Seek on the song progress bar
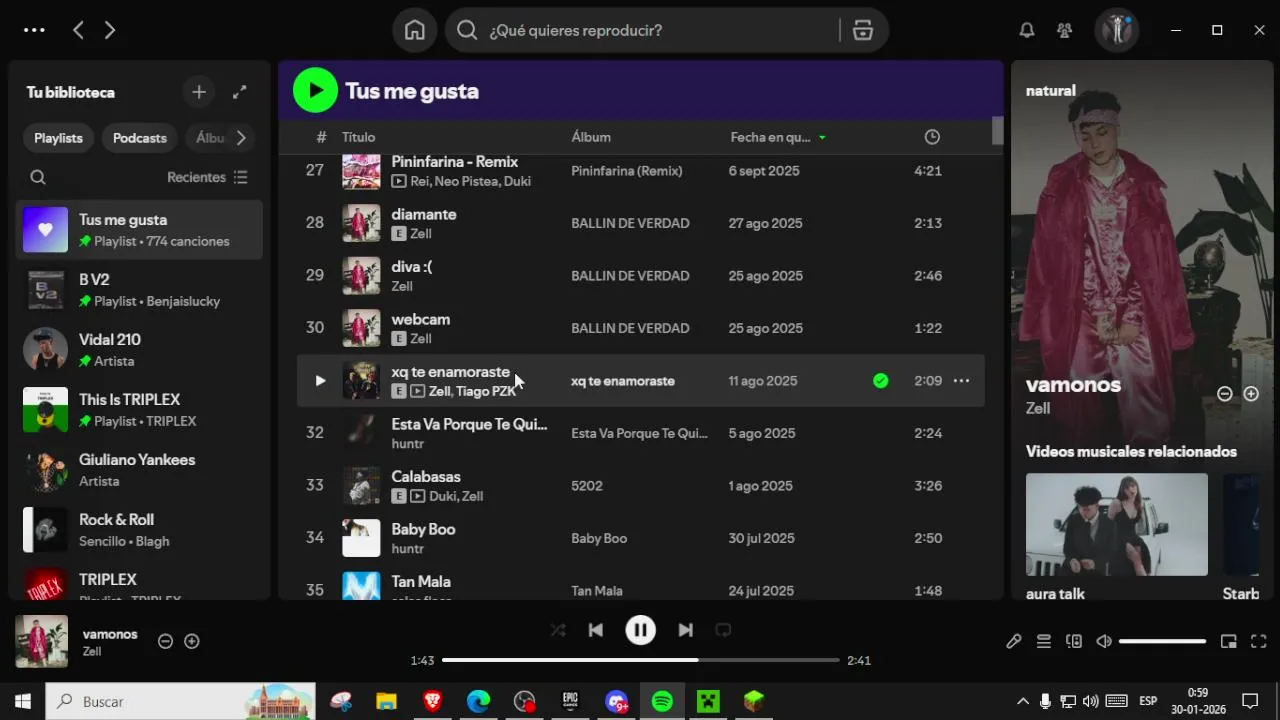The image size is (1280, 720). [x=641, y=660]
